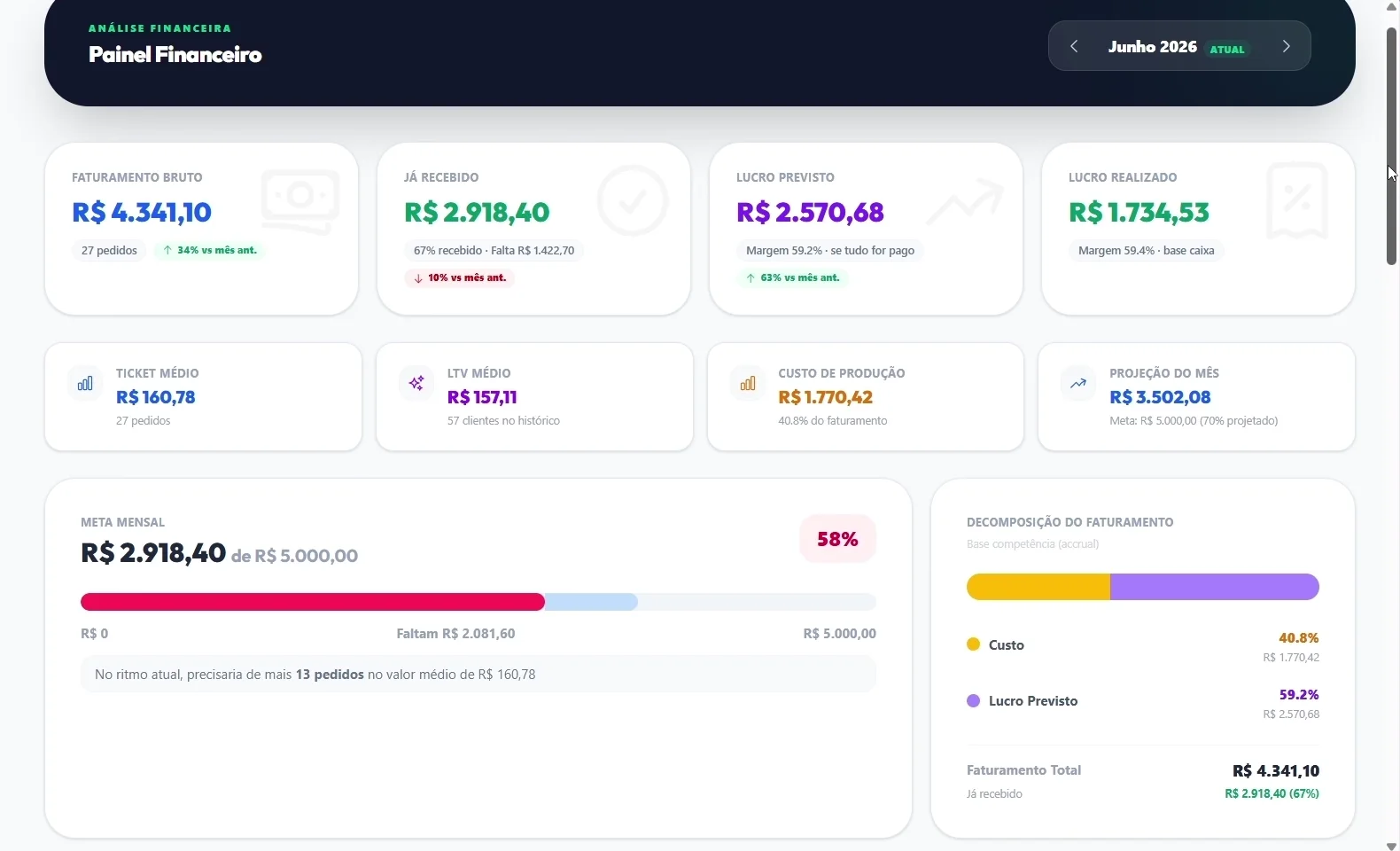
Task: Go to next month with right chevron
Action: coord(1287,46)
